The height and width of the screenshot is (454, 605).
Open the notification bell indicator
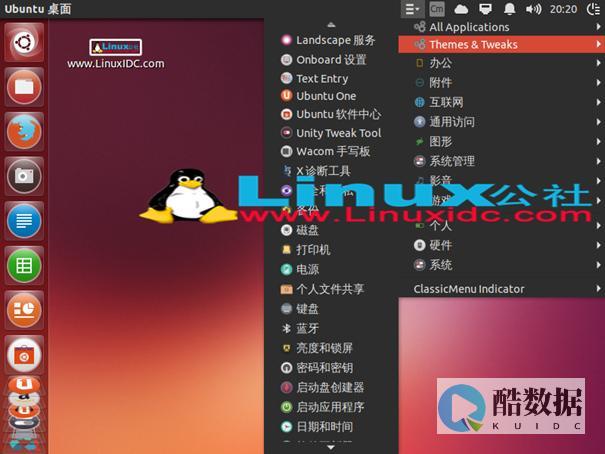(509, 9)
